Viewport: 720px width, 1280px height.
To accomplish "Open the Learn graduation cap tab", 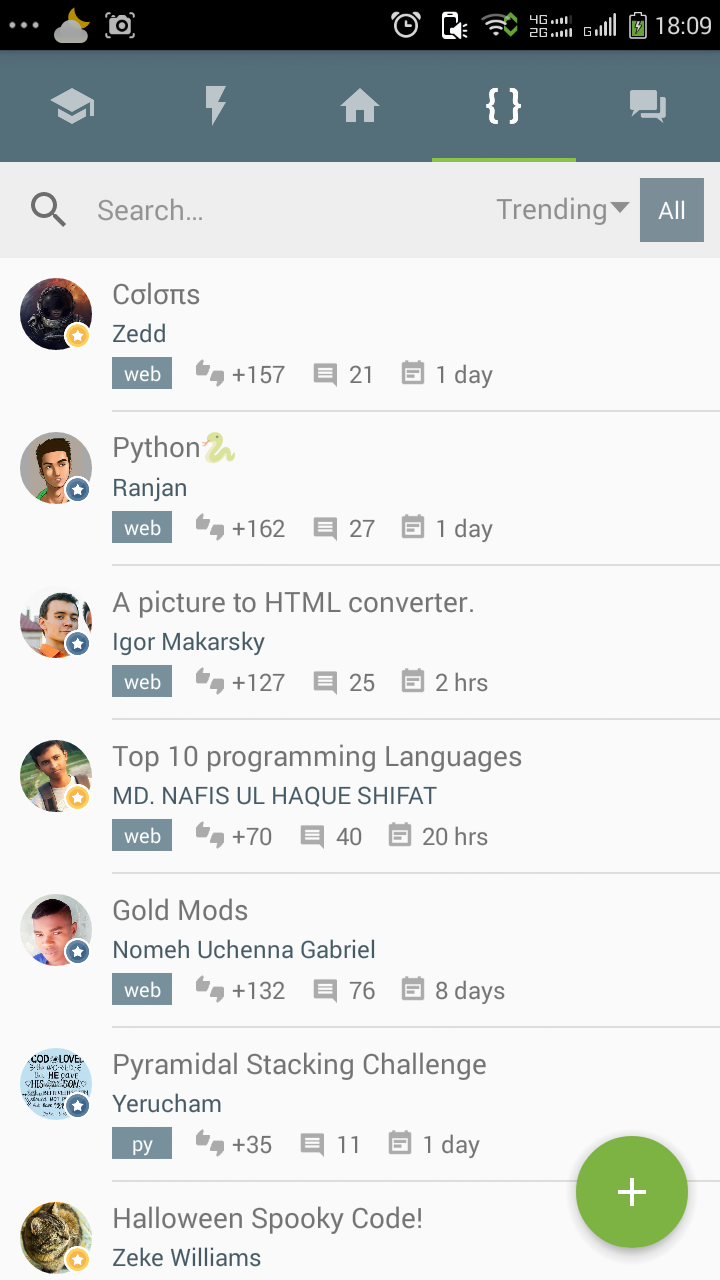I will pos(72,106).
